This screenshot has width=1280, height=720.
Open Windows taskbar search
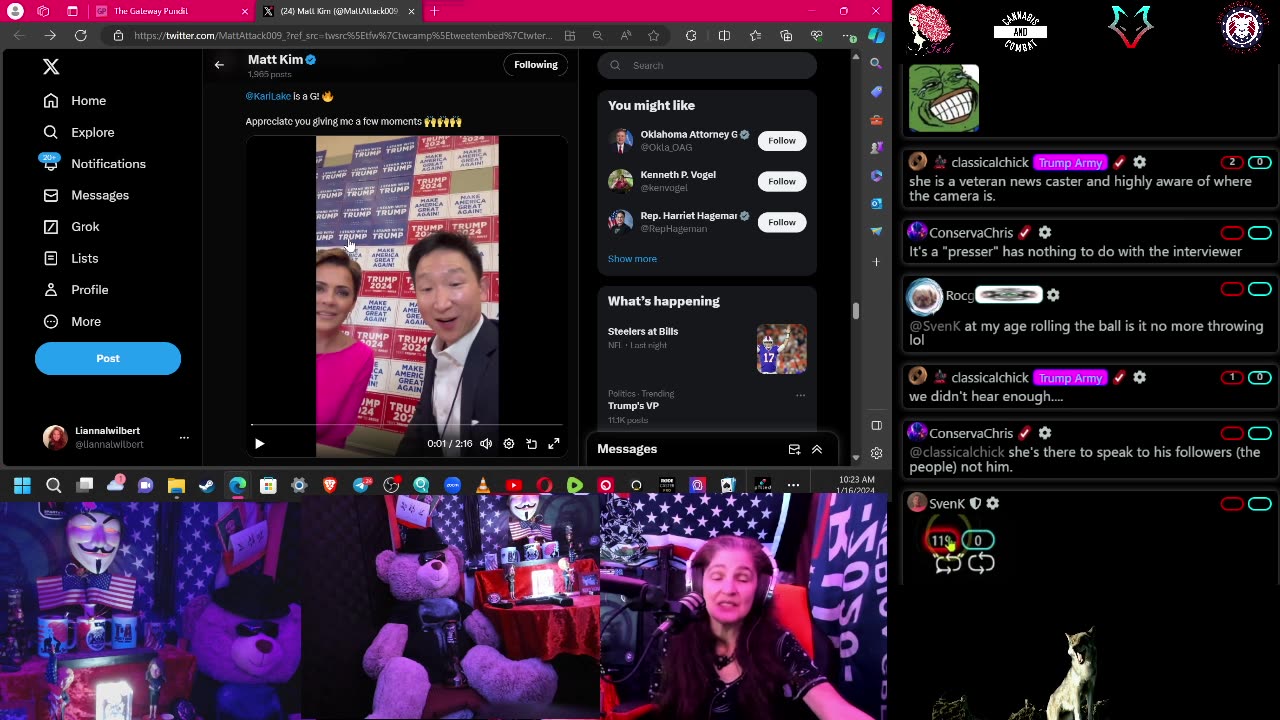point(54,486)
